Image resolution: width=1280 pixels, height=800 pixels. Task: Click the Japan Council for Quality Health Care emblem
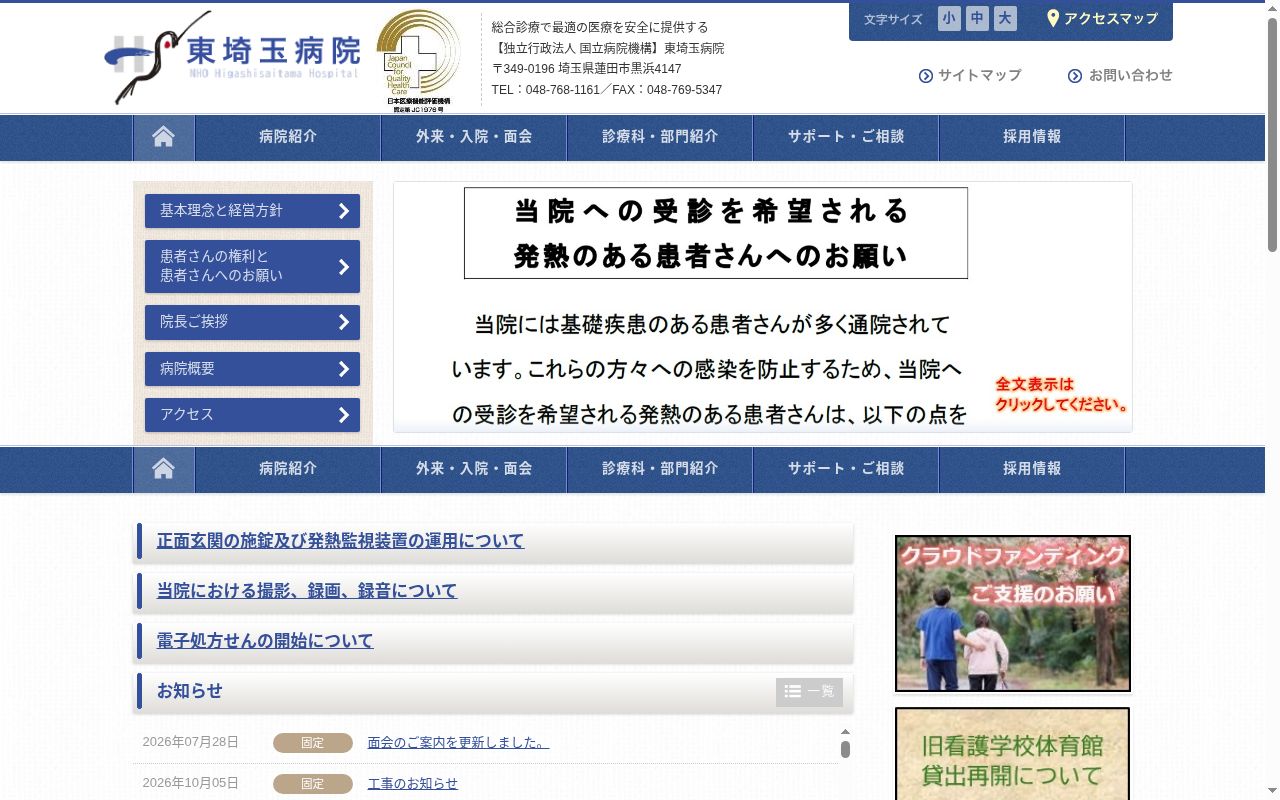click(x=418, y=60)
